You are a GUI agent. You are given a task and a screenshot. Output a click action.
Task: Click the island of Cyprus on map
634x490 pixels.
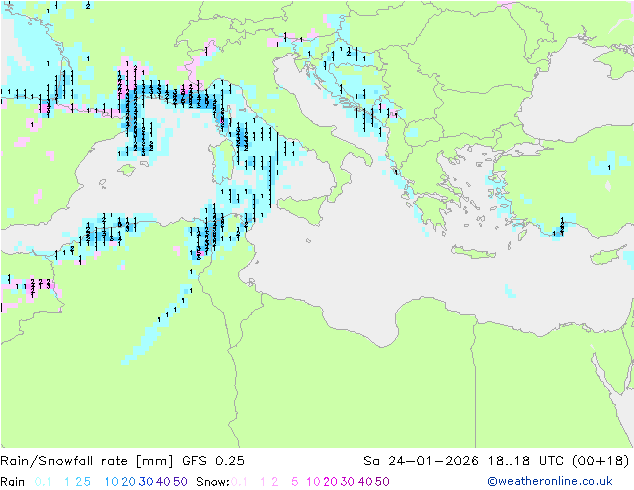[608, 256]
